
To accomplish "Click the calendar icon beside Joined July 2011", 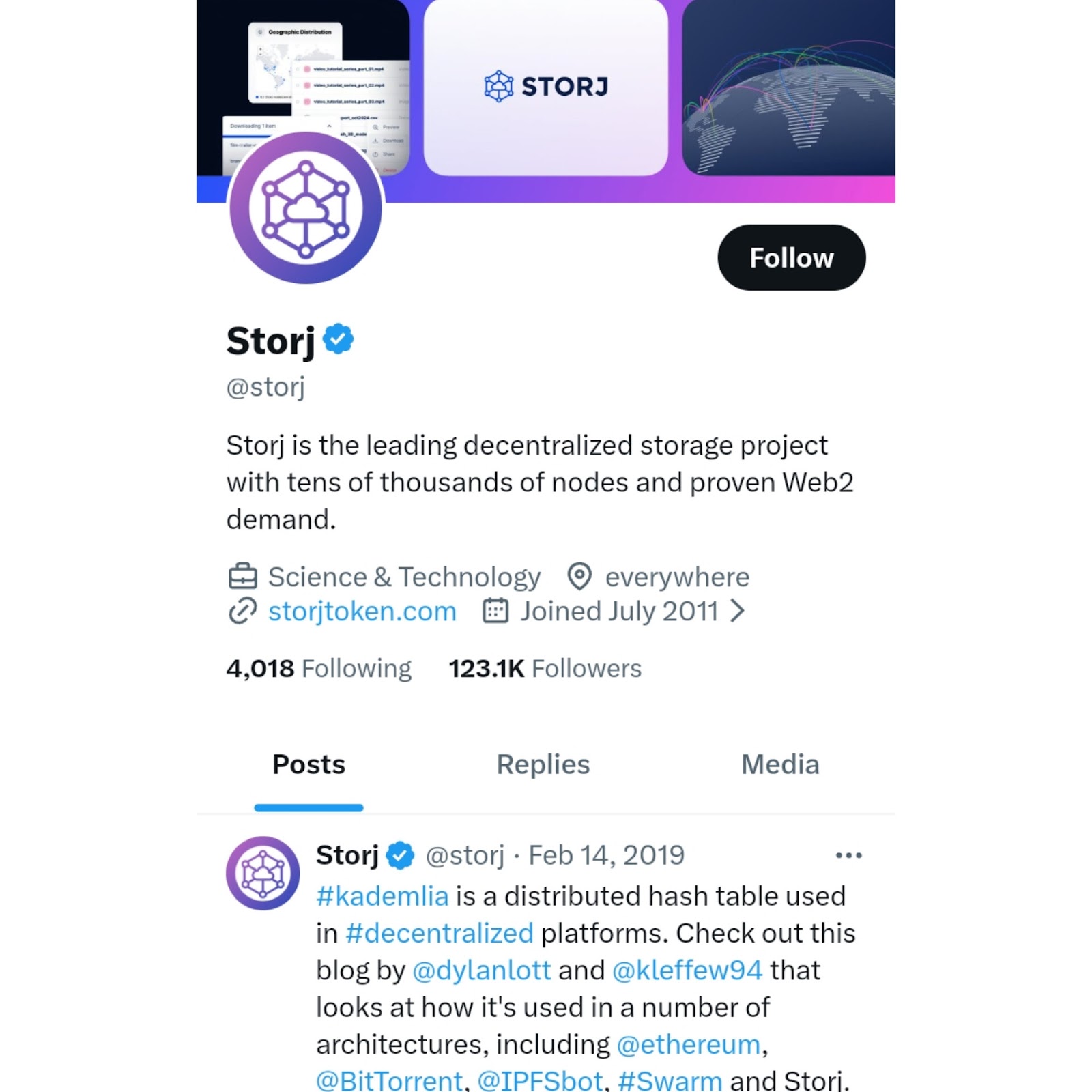I will [495, 611].
